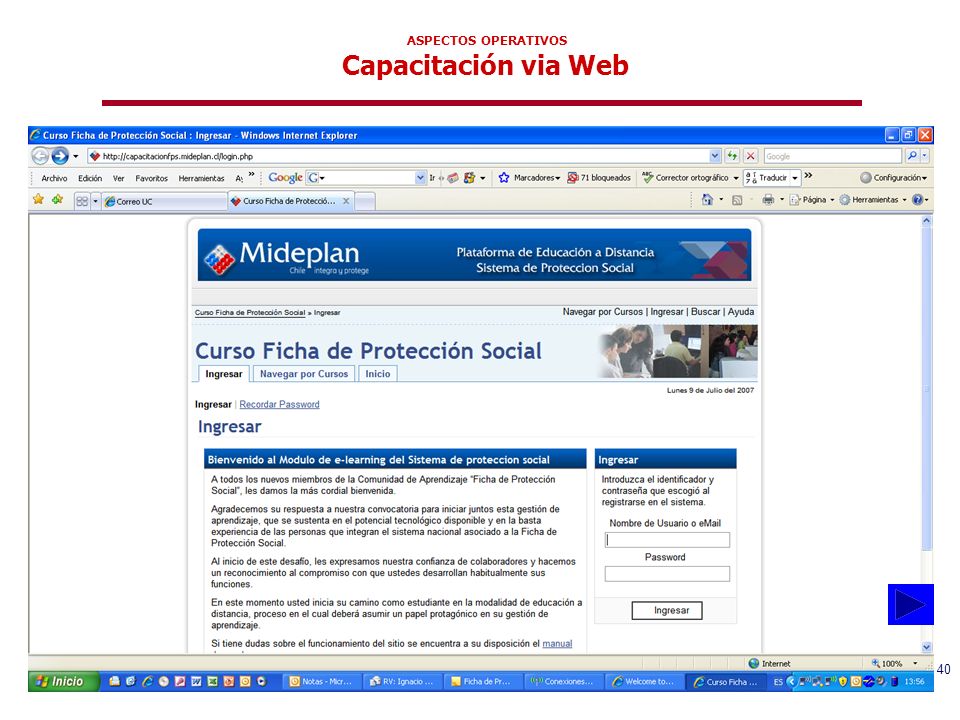Viewport: 960px width, 720px height.
Task: Click the Print icon
Action: (768, 200)
